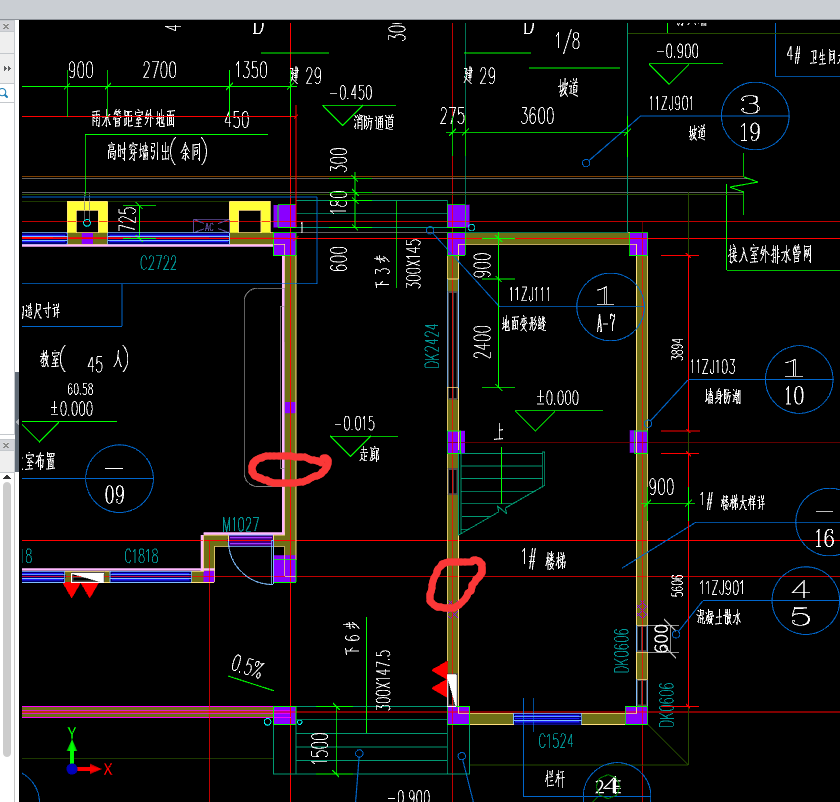
Task: Expand the double-arrow chevron in left panel
Action: tap(7, 69)
